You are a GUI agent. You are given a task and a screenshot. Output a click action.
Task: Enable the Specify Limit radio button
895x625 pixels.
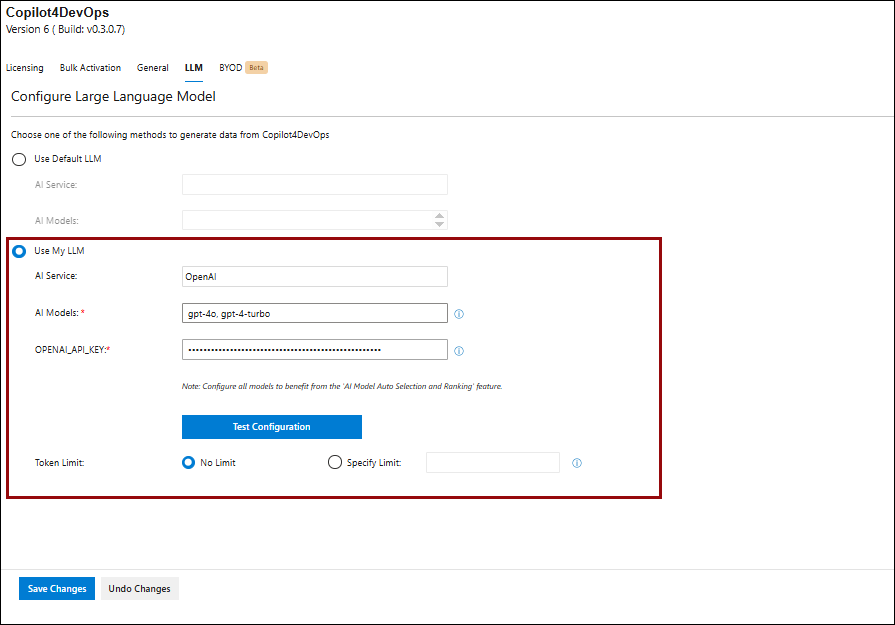[335, 463]
